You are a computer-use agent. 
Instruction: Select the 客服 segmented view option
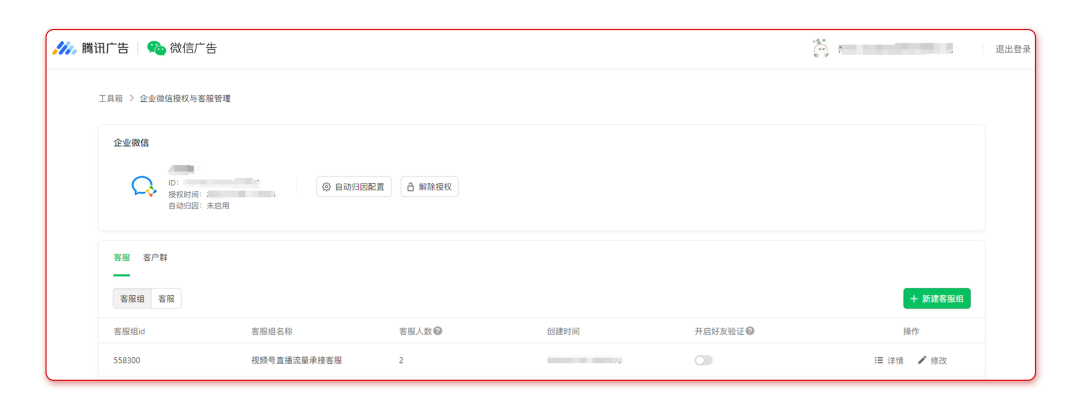[x=167, y=299]
